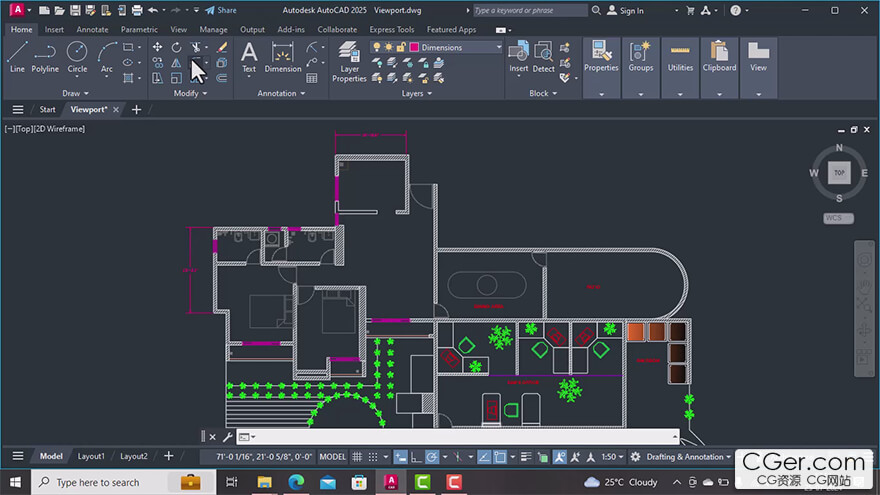Open the annotation scale 1:50 dropdown
The height and width of the screenshot is (495, 880).
click(x=612, y=457)
